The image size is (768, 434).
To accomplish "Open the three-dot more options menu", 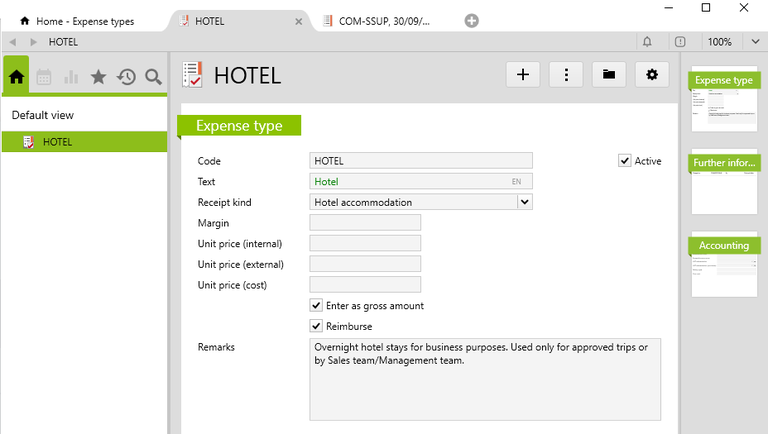I will [566, 75].
